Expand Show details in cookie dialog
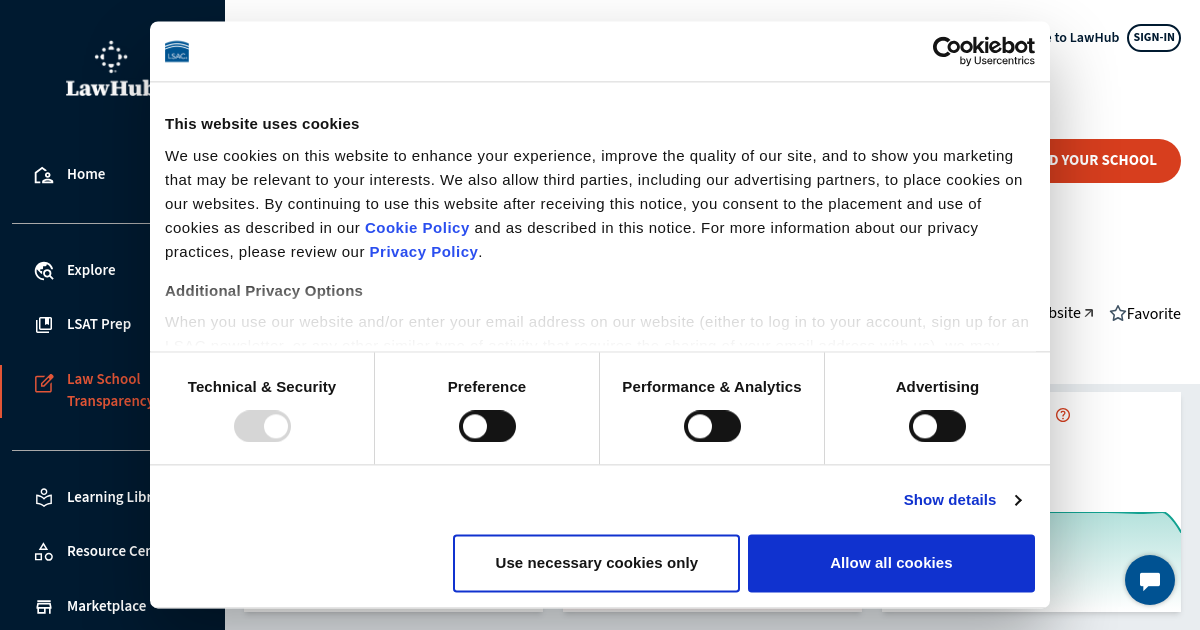Viewport: 1200px width, 630px height. pos(961,500)
